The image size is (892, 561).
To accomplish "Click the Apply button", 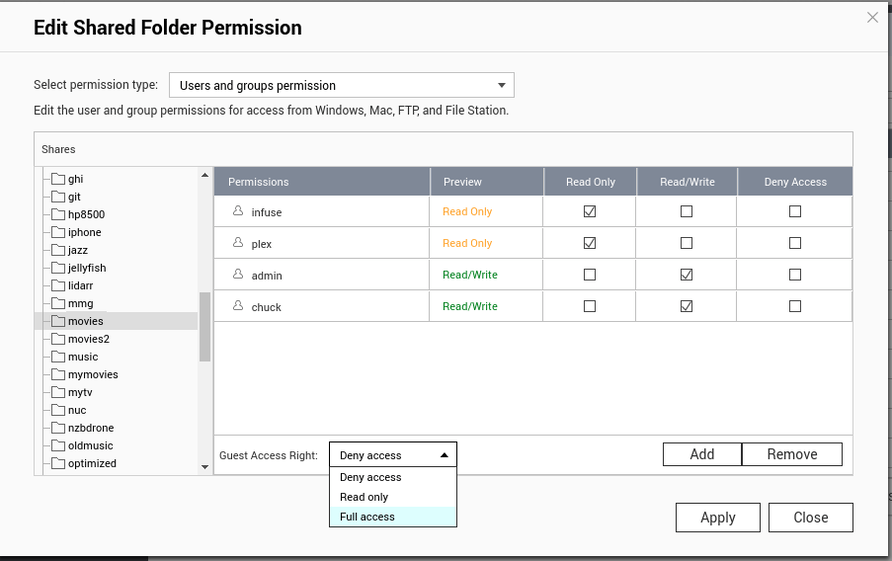I will click(717, 517).
